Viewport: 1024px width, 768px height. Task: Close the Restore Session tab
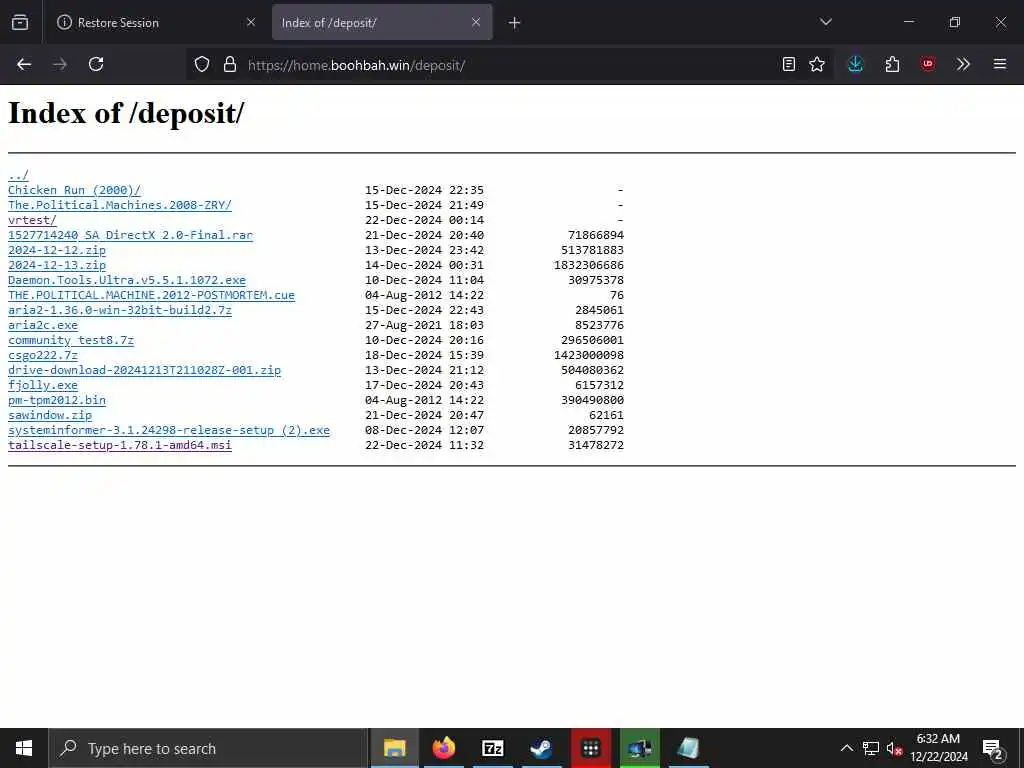tap(251, 22)
